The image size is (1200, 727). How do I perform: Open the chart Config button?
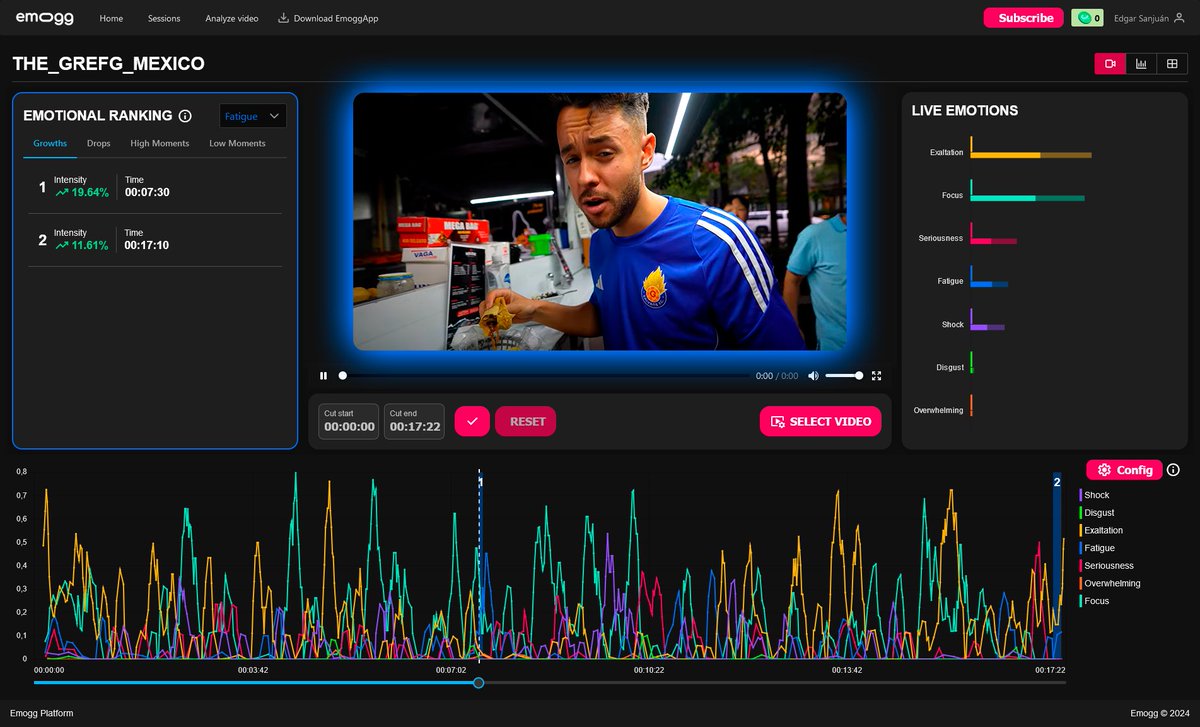pyautogui.click(x=1124, y=470)
